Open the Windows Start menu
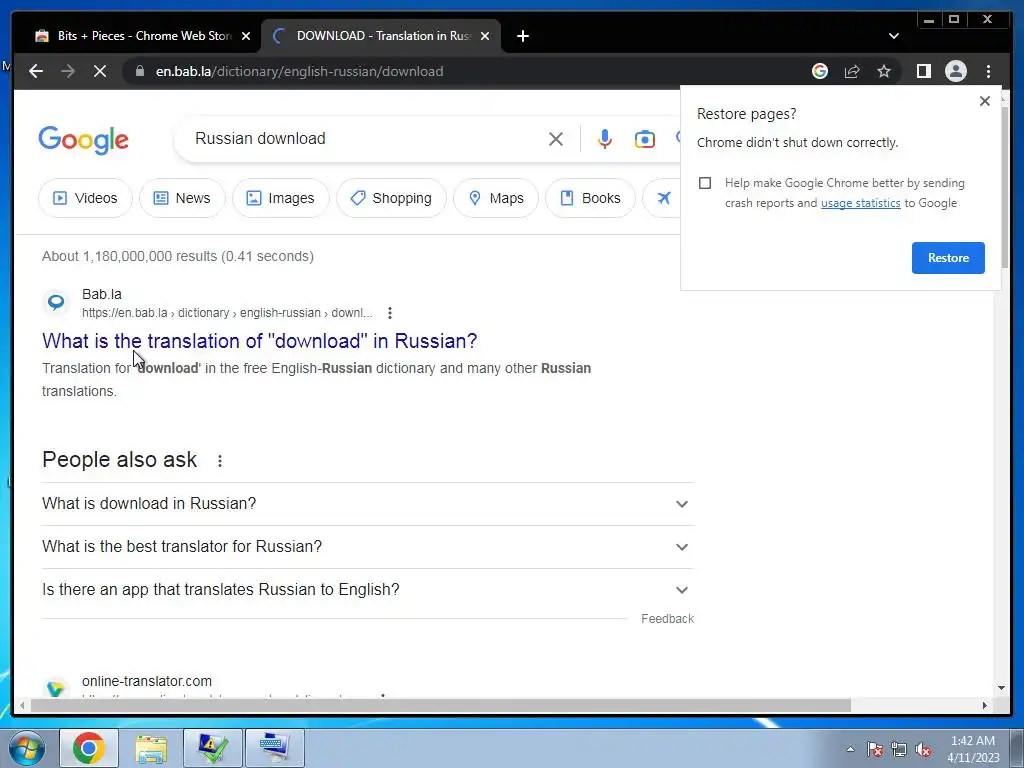The image size is (1024, 768). click(x=27, y=747)
